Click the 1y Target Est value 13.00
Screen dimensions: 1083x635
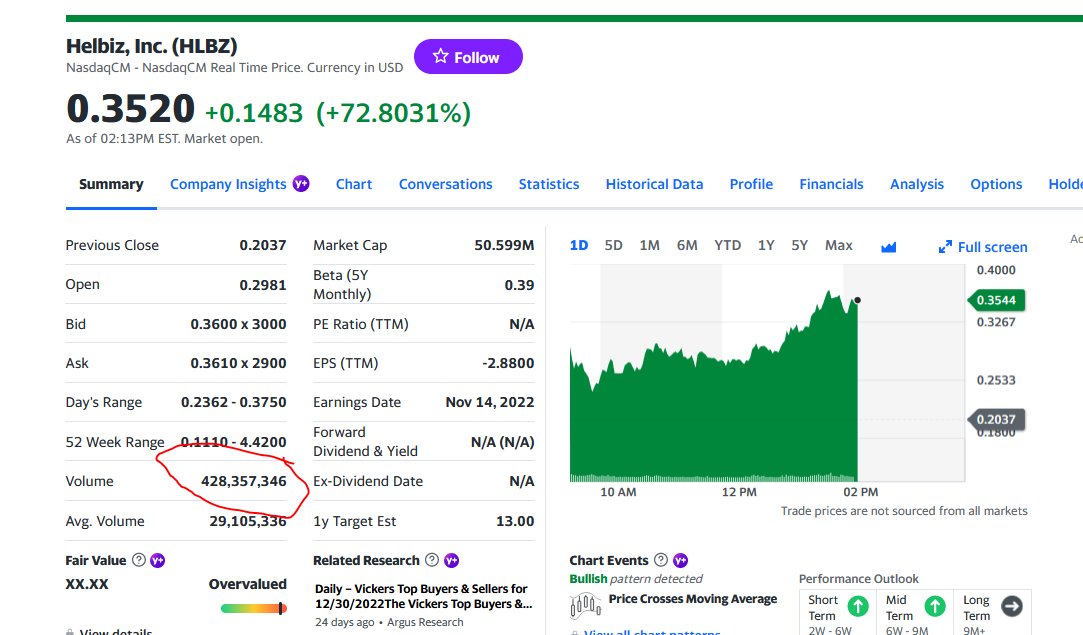(x=515, y=521)
